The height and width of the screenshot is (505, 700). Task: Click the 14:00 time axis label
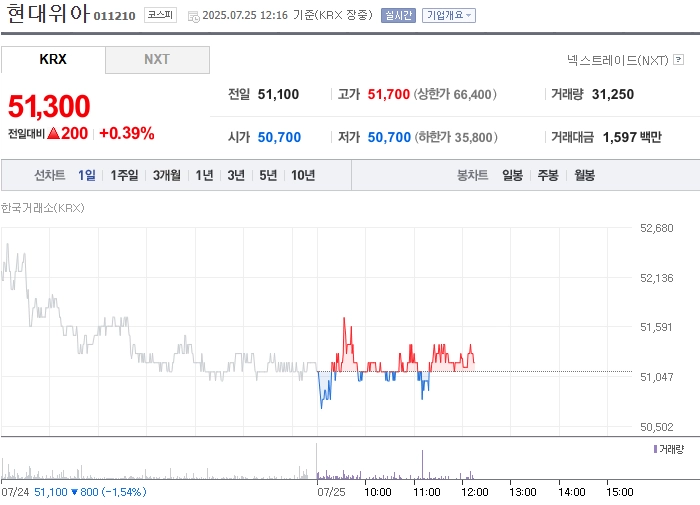point(571,492)
